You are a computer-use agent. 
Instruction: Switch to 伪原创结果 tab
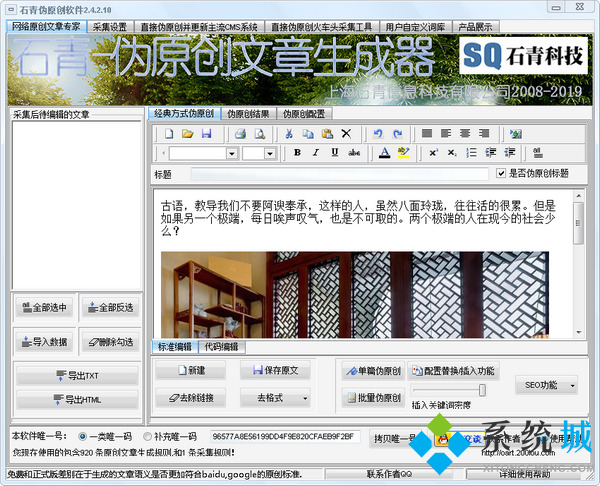pyautogui.click(x=248, y=114)
